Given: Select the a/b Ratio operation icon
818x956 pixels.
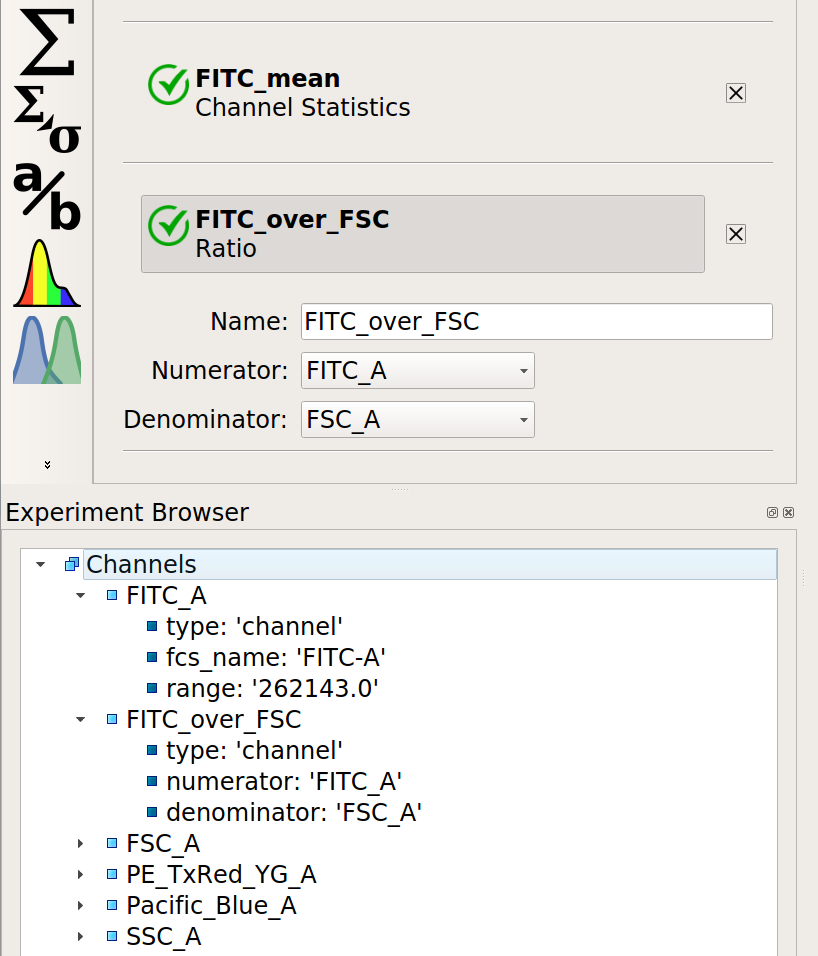Looking at the screenshot, I should click(47, 196).
